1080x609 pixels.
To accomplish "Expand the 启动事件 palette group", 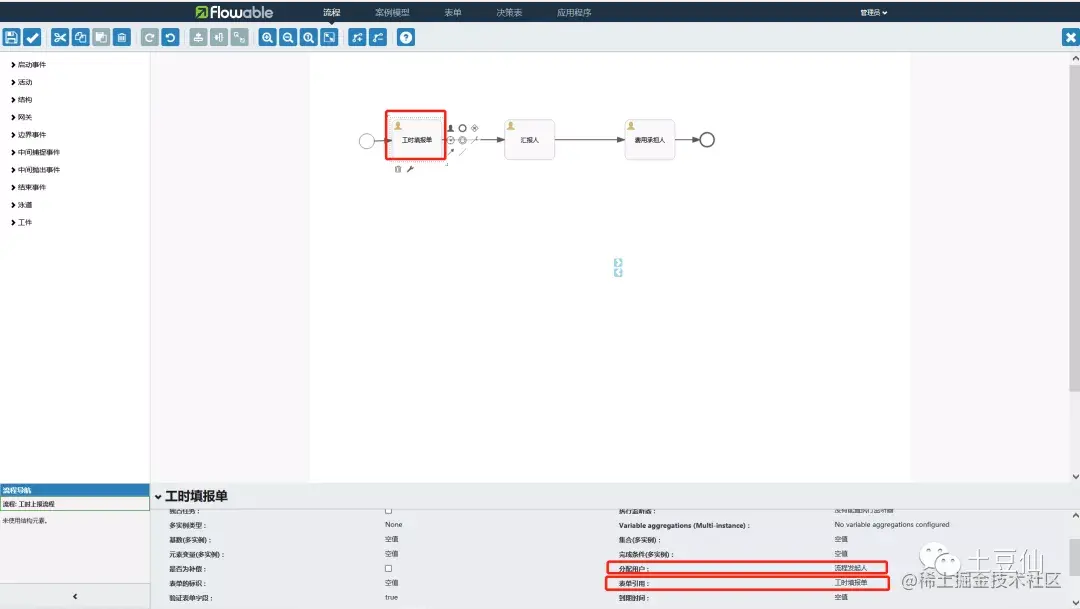I will [x=28, y=65].
